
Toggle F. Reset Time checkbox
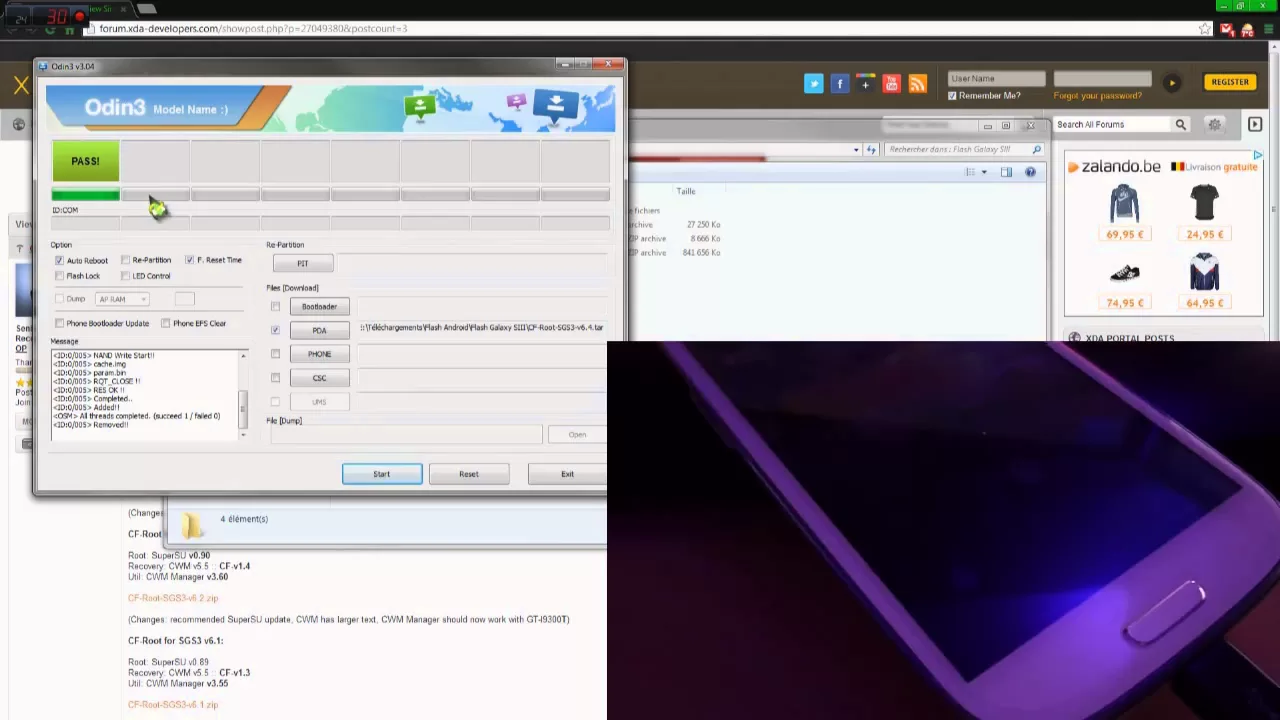click(189, 260)
